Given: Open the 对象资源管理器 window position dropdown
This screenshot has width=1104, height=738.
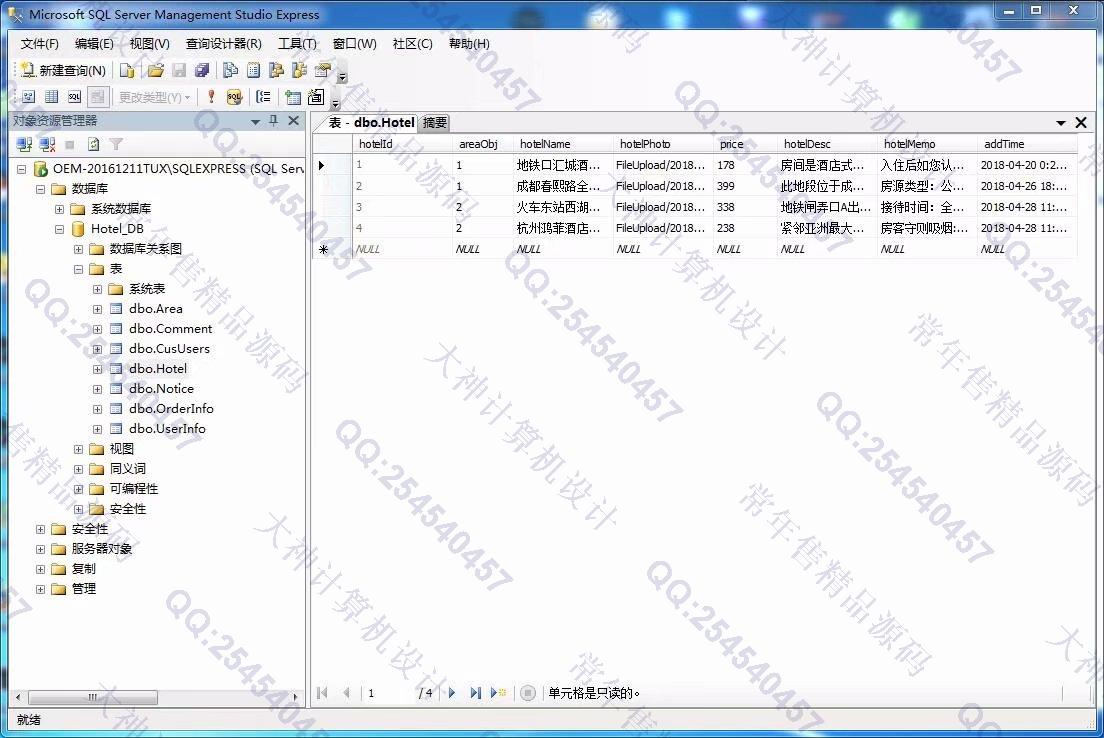Looking at the screenshot, I should pyautogui.click(x=256, y=121).
